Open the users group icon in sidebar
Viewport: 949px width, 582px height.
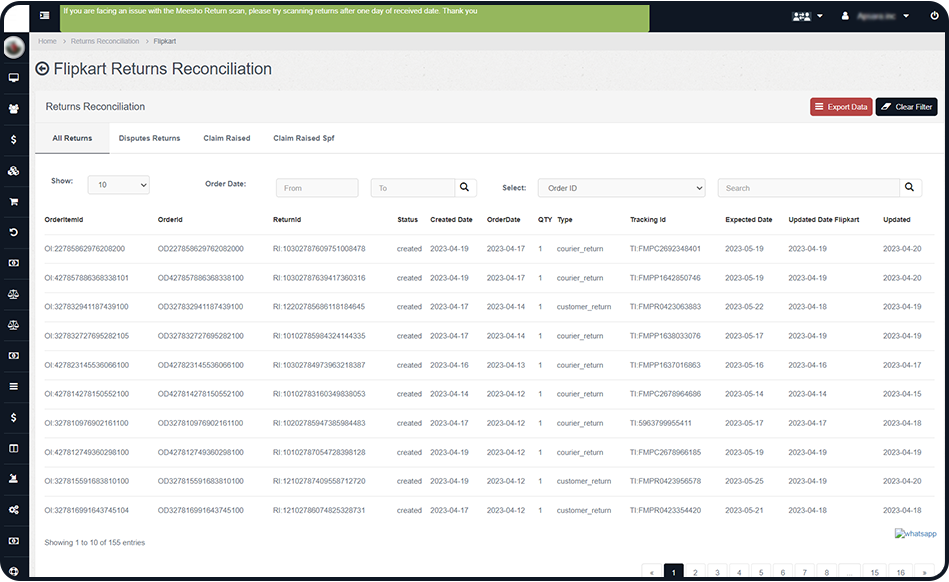[13, 109]
